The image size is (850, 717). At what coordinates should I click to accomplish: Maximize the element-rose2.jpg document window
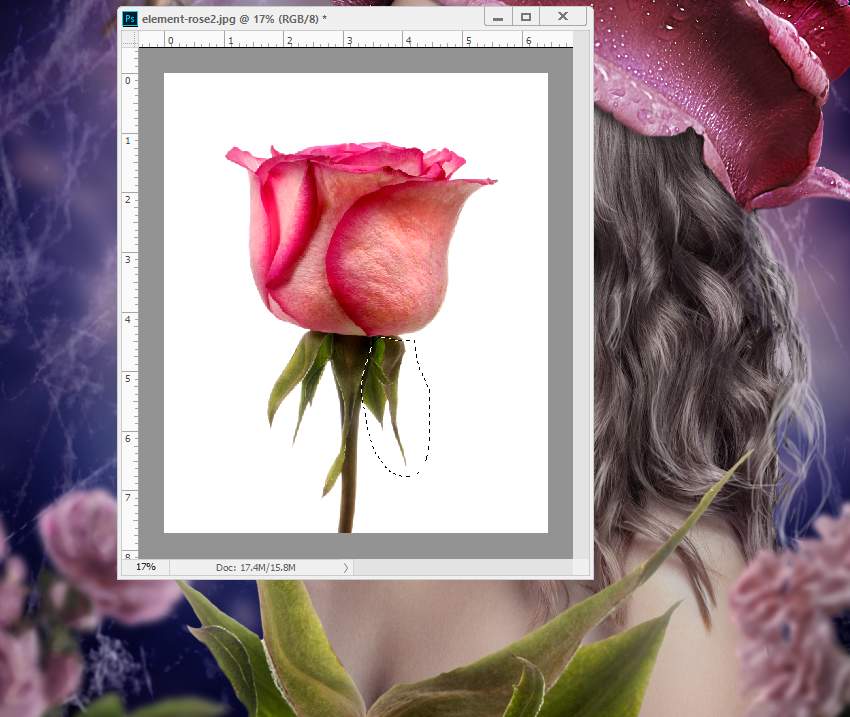pyautogui.click(x=526, y=17)
